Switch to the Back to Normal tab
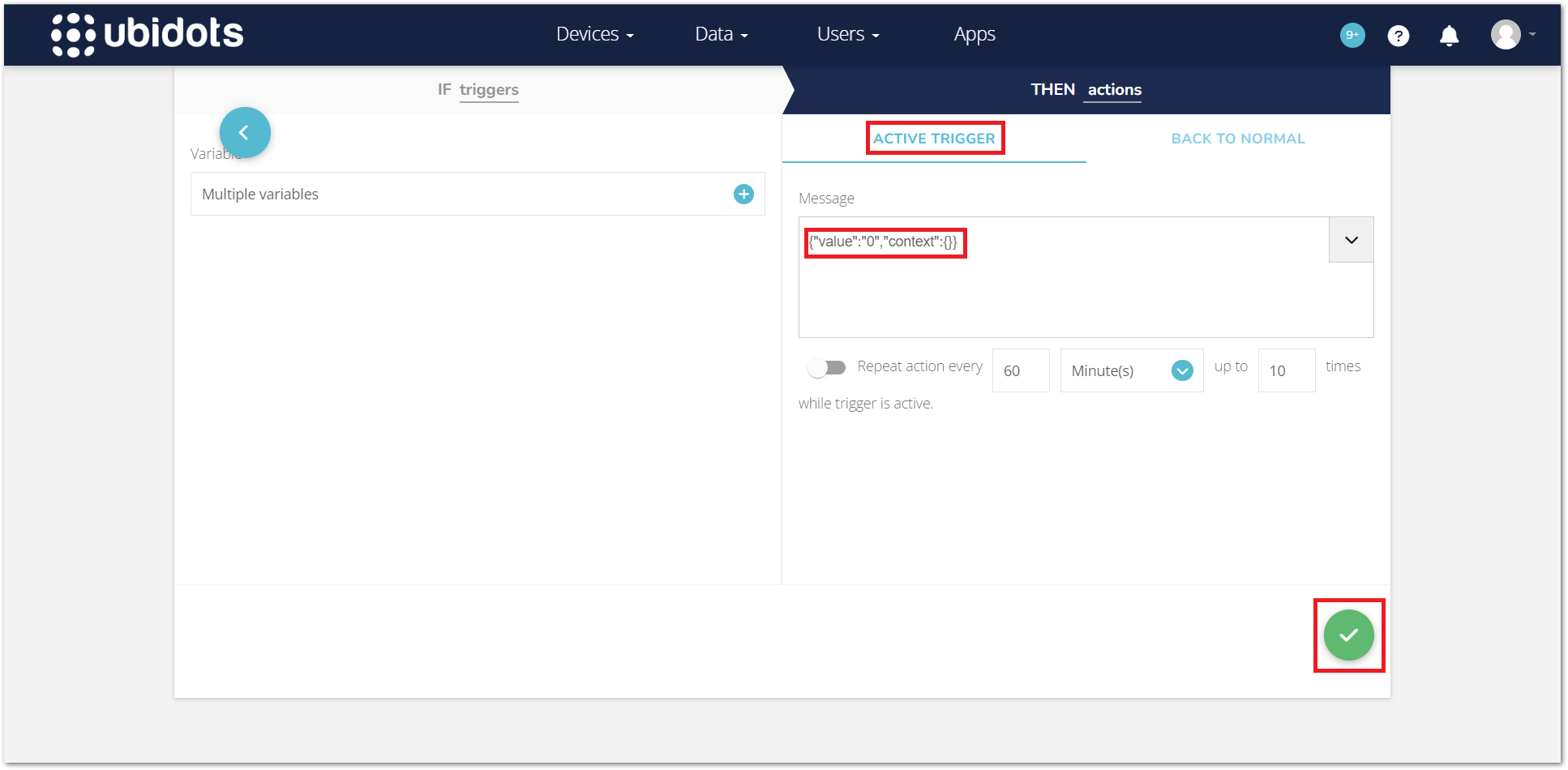 pyautogui.click(x=1237, y=139)
